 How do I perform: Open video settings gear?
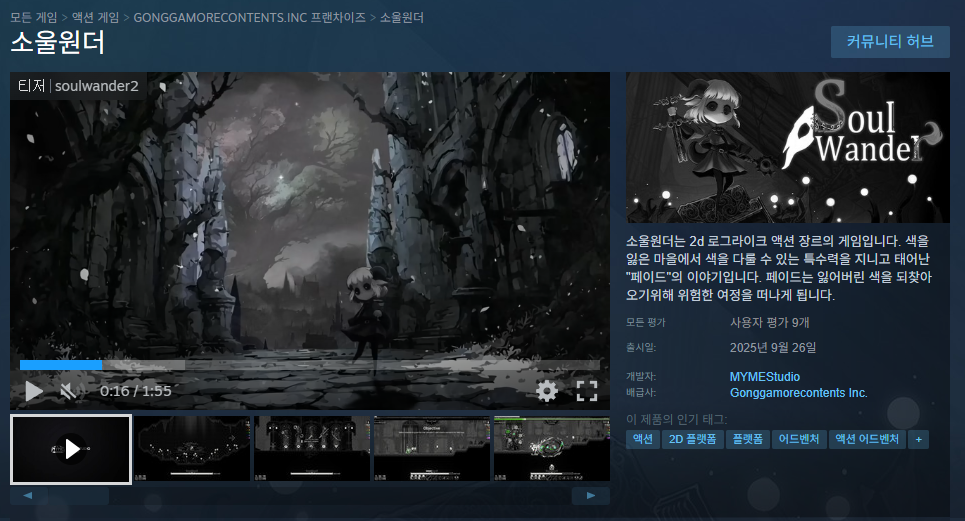point(546,391)
